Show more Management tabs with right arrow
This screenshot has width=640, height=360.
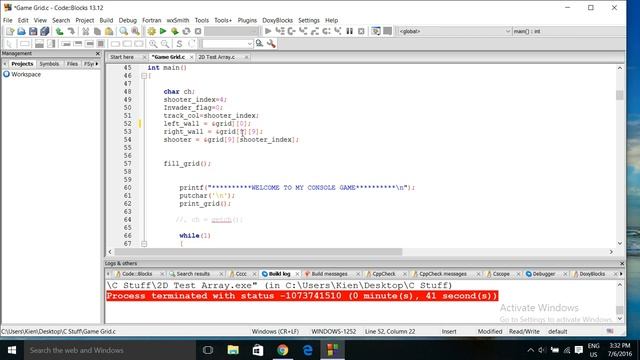(x=97, y=64)
